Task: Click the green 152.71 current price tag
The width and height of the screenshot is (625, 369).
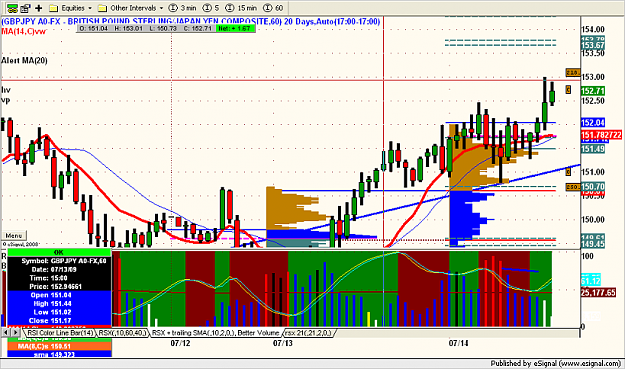Action: (593, 91)
